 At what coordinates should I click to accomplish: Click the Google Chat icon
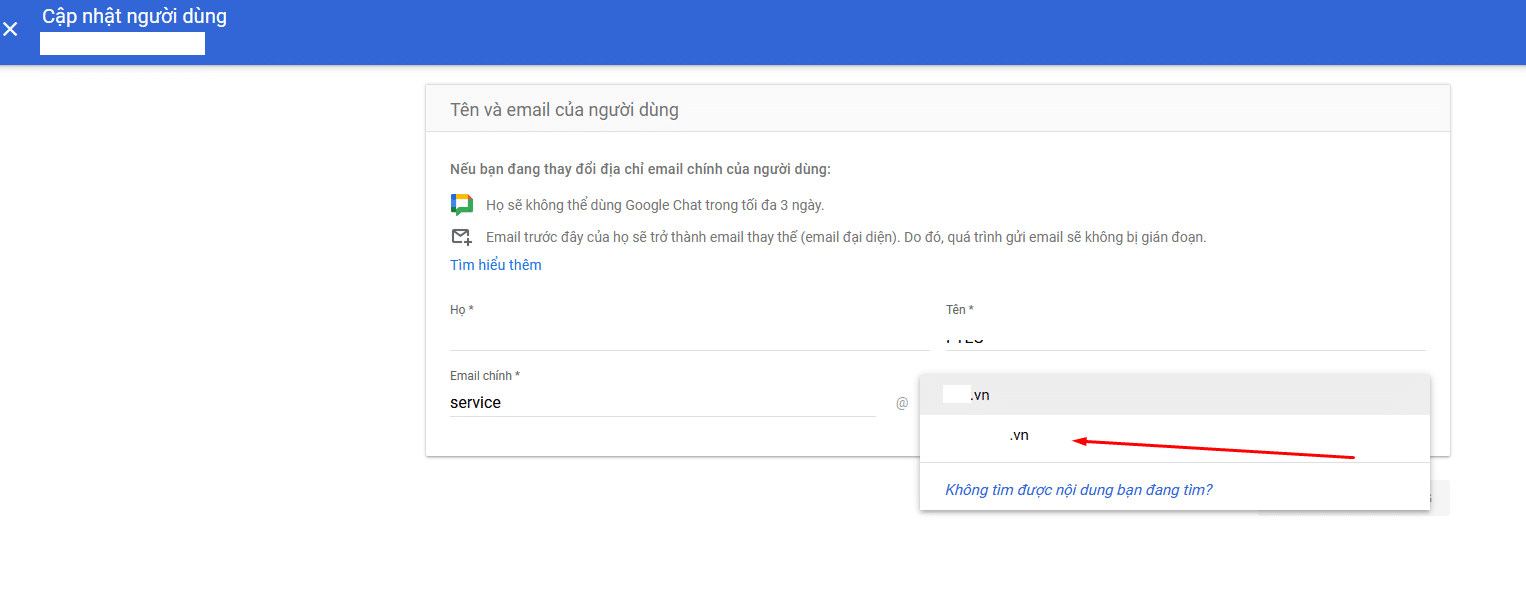coord(461,205)
